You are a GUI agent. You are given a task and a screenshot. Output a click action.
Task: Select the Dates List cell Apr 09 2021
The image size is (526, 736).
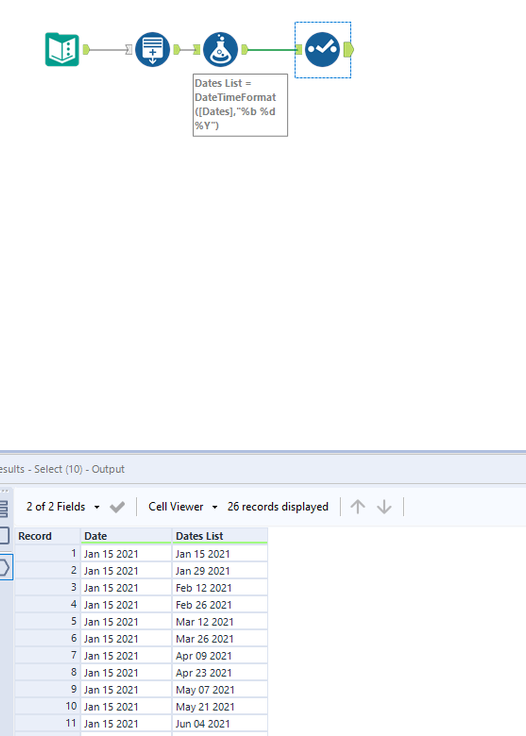(x=220, y=656)
